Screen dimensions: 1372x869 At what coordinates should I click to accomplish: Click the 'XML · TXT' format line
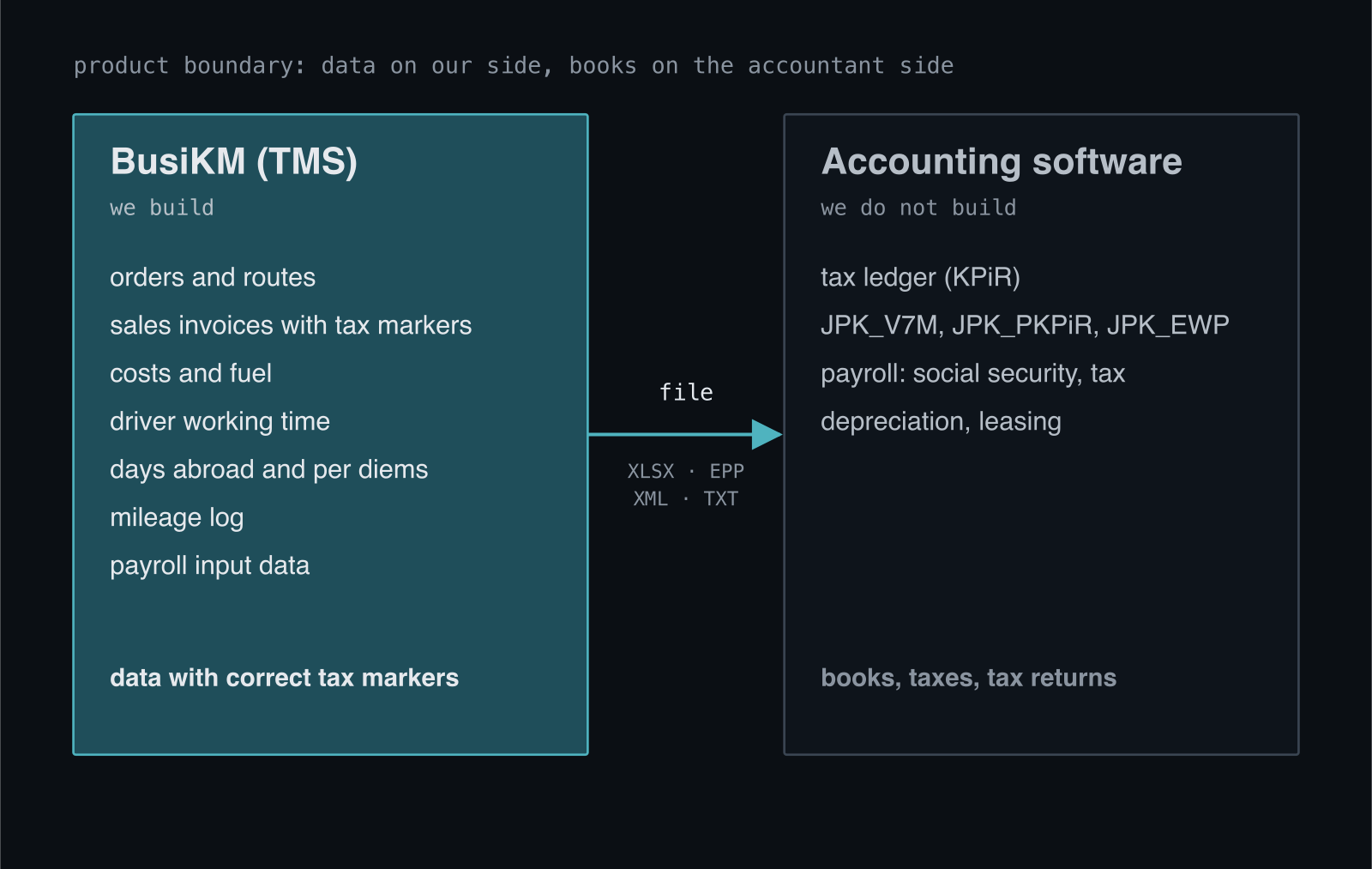pyautogui.click(x=686, y=498)
